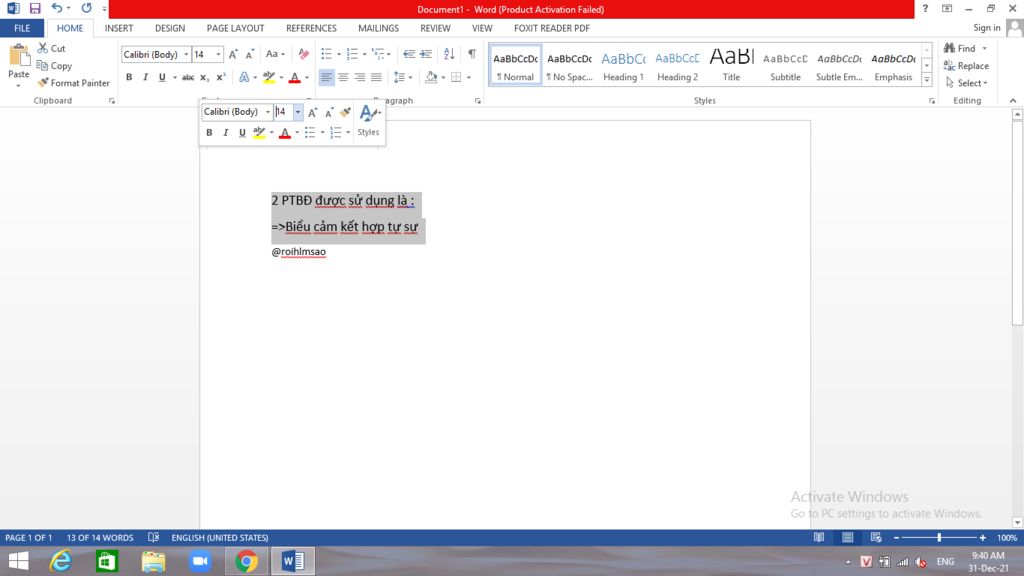Undo the last action in Quick Access toolbar
The width and height of the screenshot is (1024, 576).
57,8
